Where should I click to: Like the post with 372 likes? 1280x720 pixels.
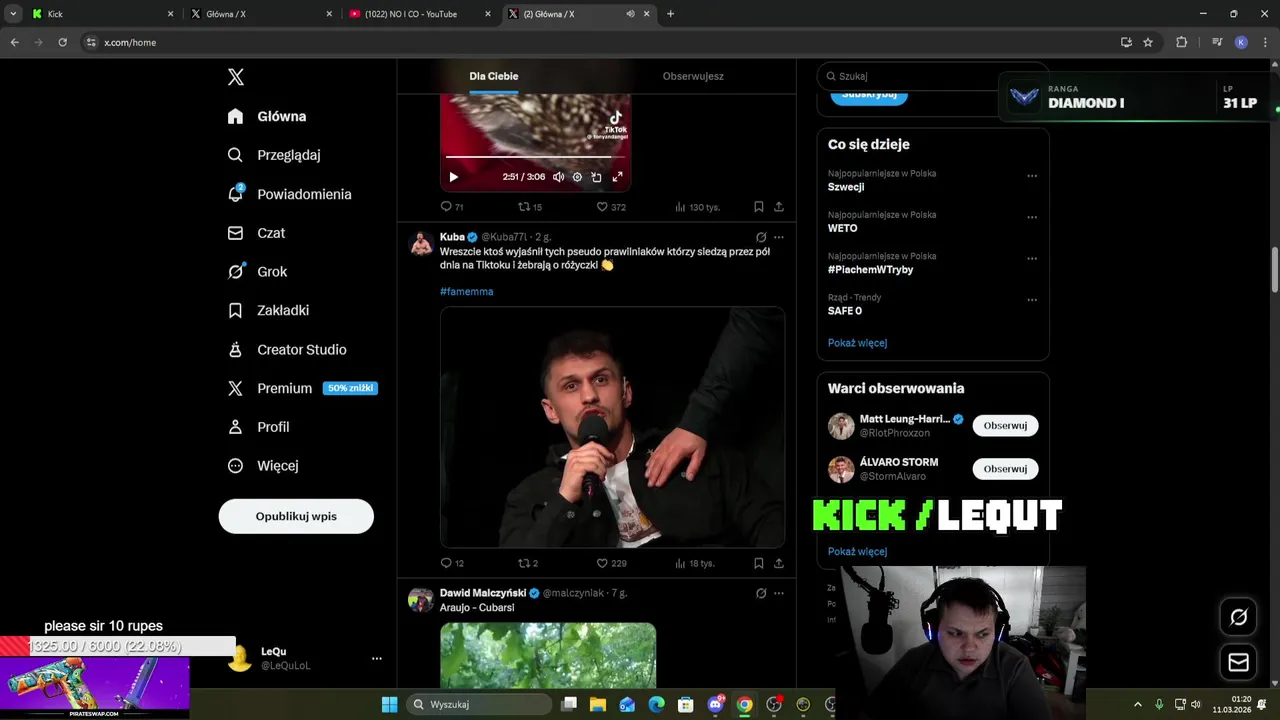[610, 207]
